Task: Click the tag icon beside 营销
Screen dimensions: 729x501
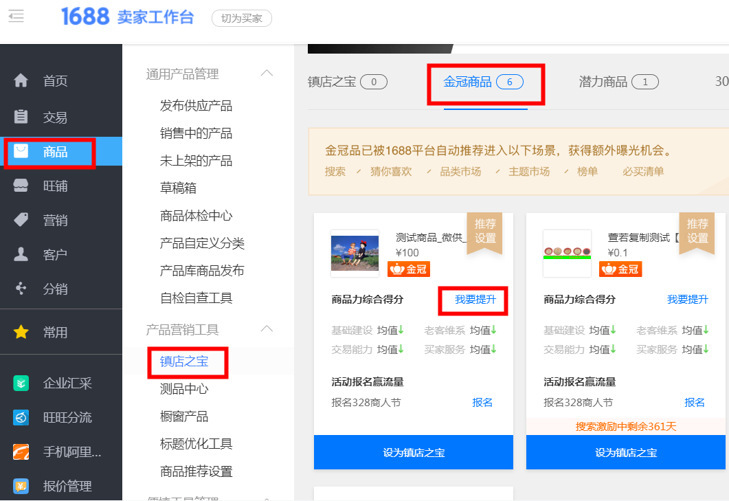Action: [x=21, y=219]
